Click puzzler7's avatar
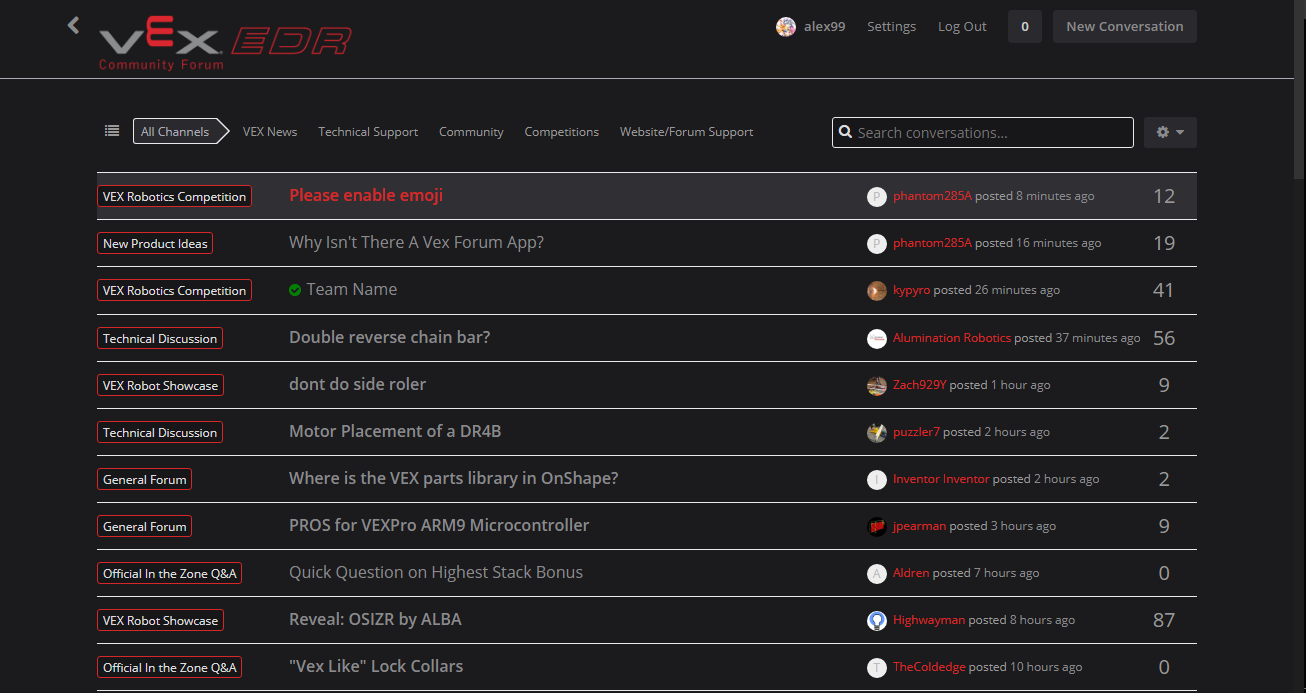This screenshot has height=693, width=1306. [877, 433]
